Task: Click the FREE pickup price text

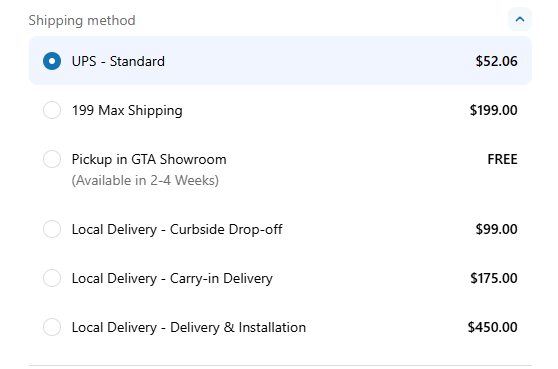Action: point(502,159)
